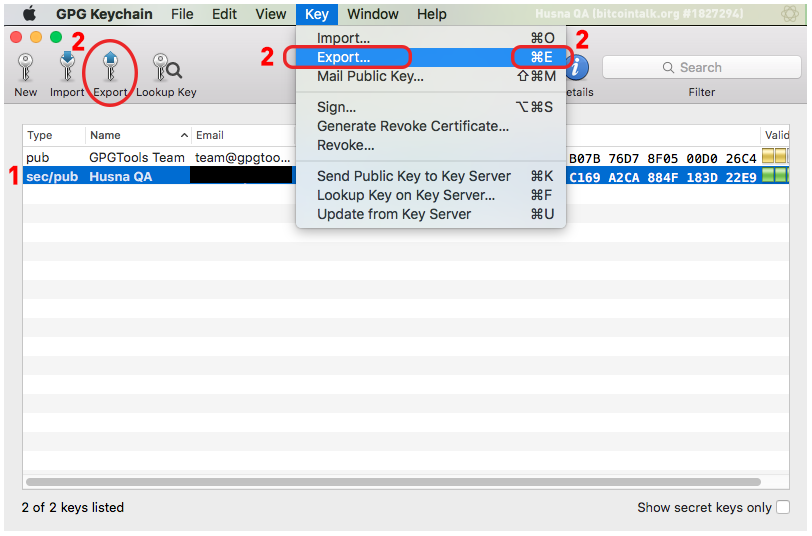The width and height of the screenshot is (812, 536).
Task: Select Update from Key Server
Action: tap(430, 214)
